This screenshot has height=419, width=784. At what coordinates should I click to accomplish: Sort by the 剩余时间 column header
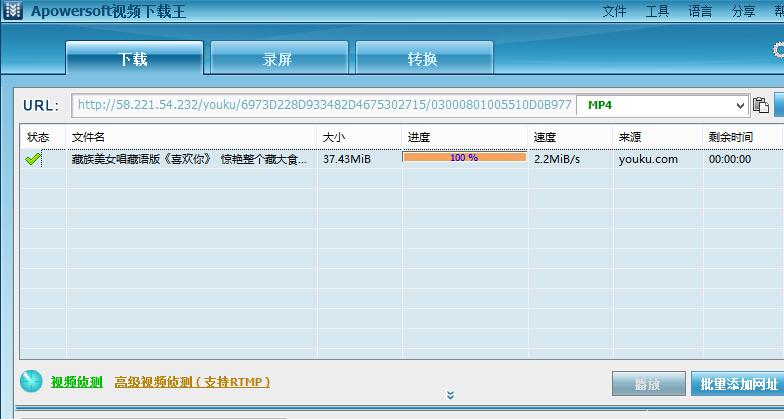click(743, 136)
